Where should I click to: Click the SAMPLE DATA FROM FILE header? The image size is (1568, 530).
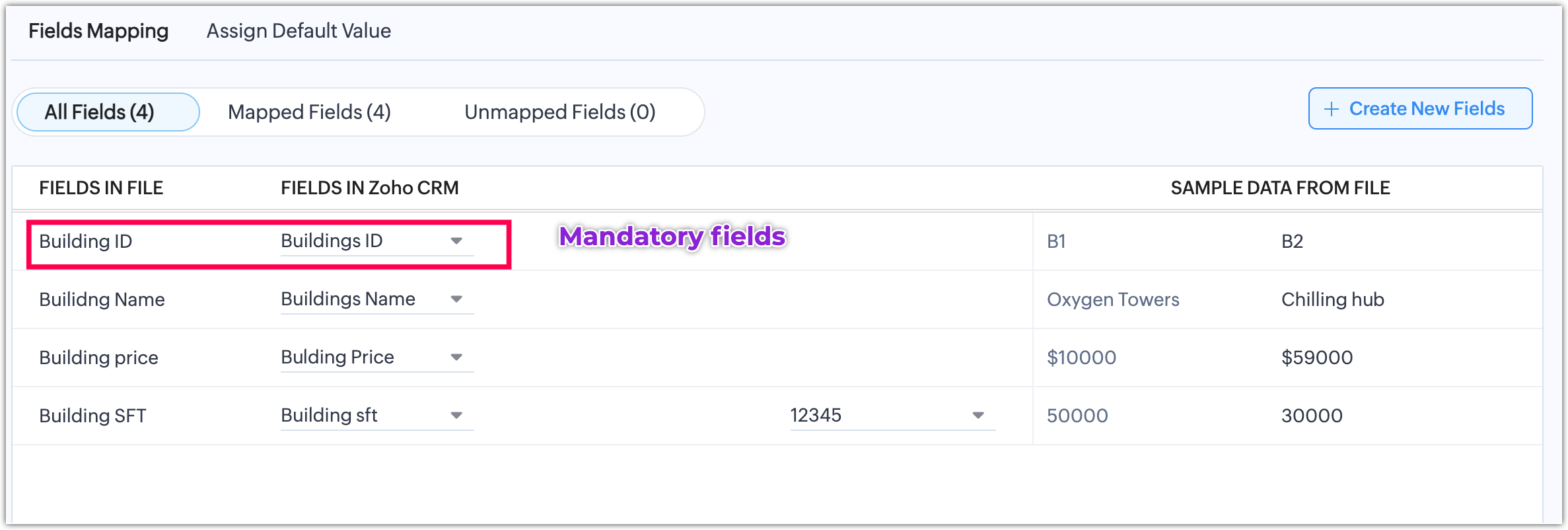pos(1280,188)
